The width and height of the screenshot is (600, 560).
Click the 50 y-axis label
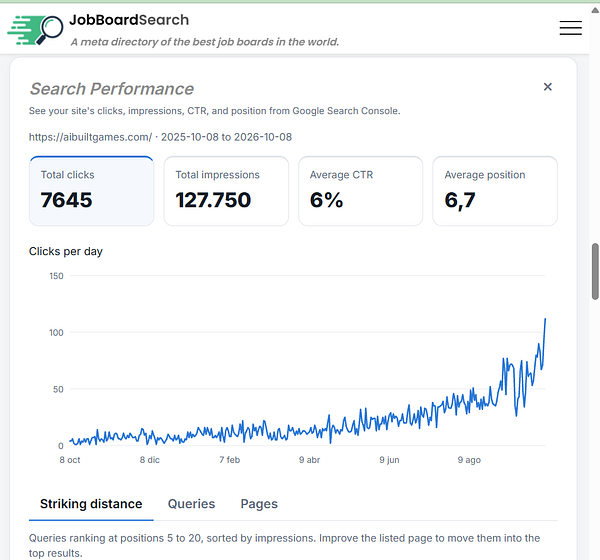(x=58, y=389)
